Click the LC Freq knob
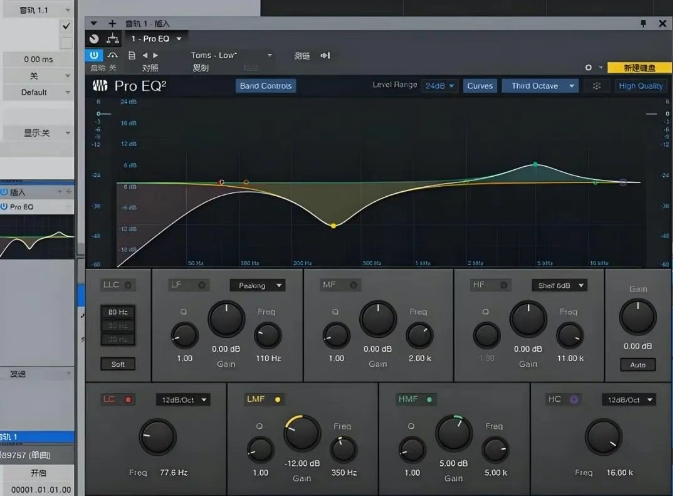673x496 pixels. click(x=158, y=437)
